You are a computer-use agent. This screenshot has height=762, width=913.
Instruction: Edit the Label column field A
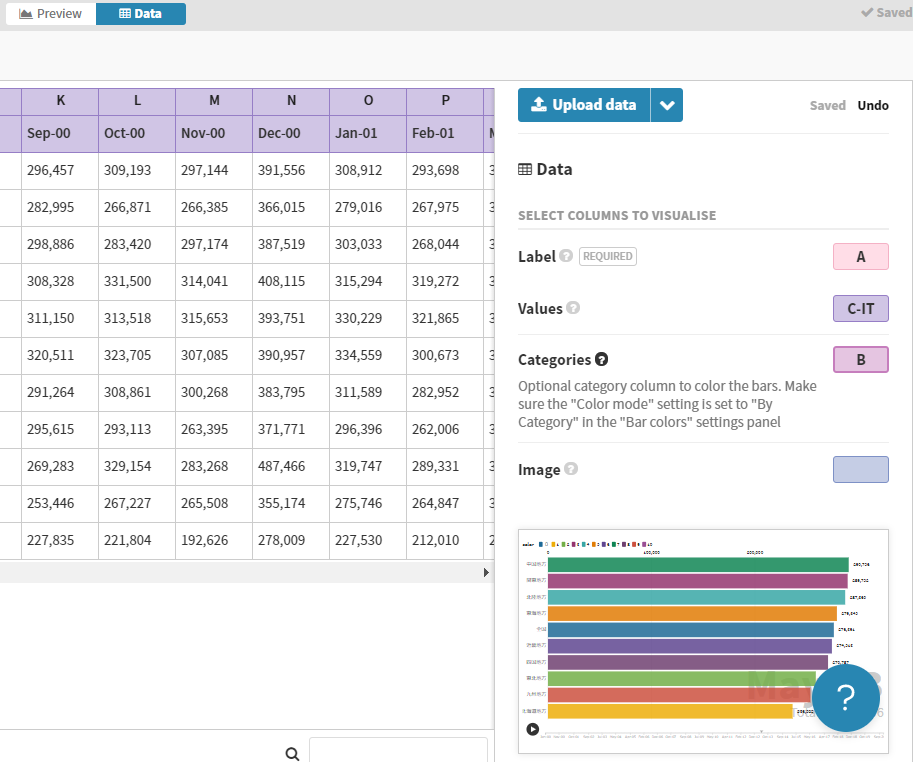click(x=861, y=257)
